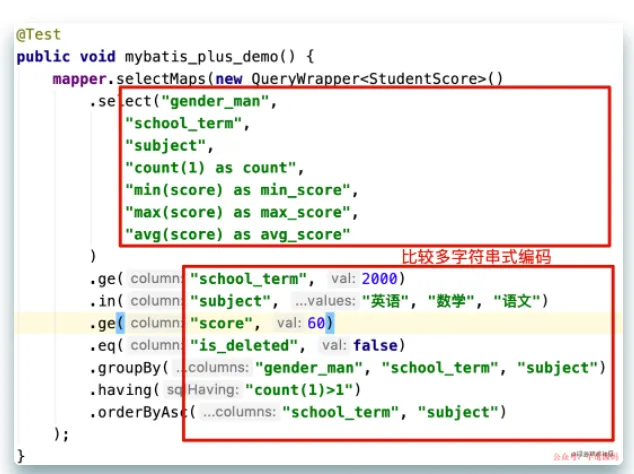
Task: Click QueryWrapper<StudentScore> text
Action: tap(368, 78)
